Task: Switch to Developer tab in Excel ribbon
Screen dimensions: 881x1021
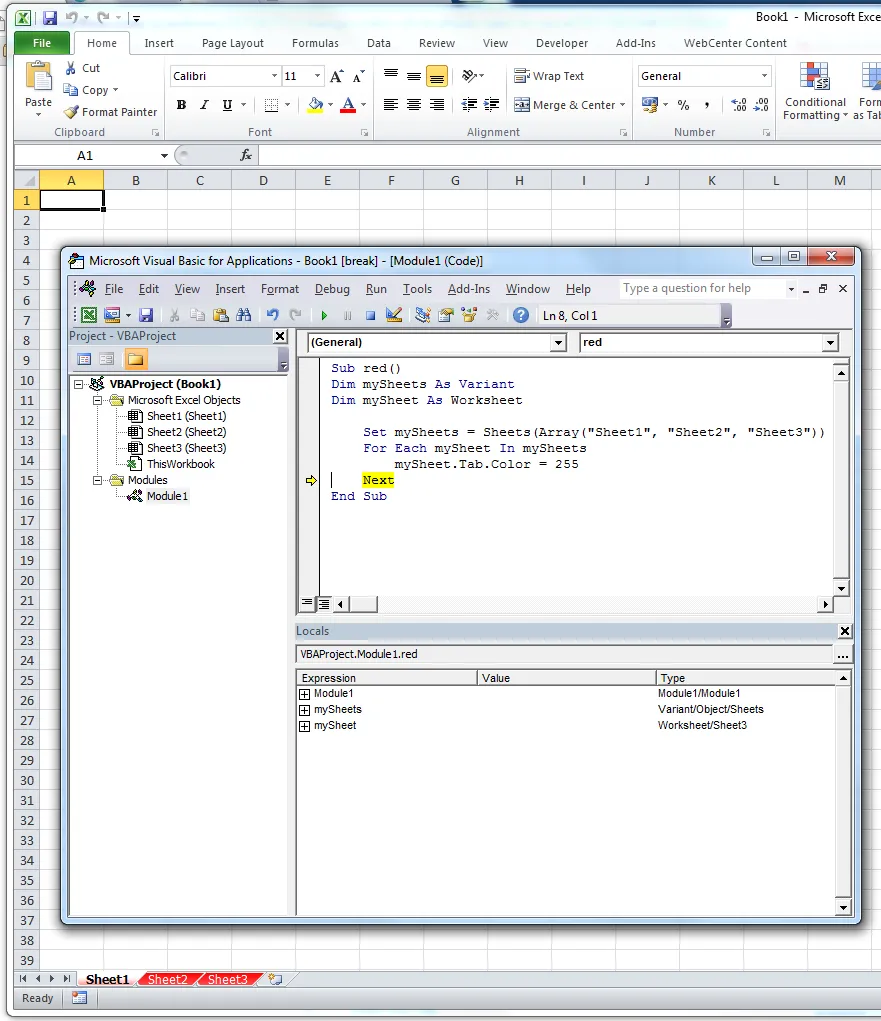Action: 561,43
